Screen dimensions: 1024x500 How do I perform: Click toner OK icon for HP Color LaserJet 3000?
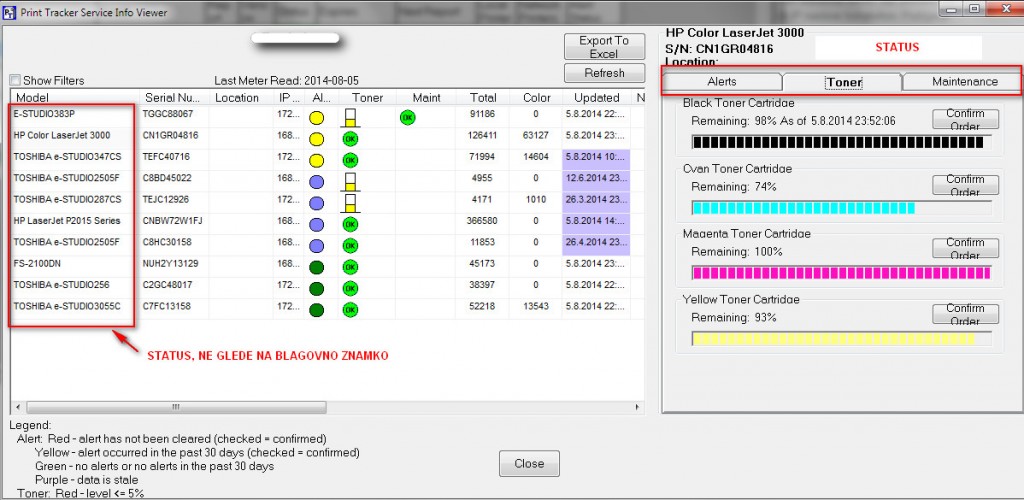point(350,138)
